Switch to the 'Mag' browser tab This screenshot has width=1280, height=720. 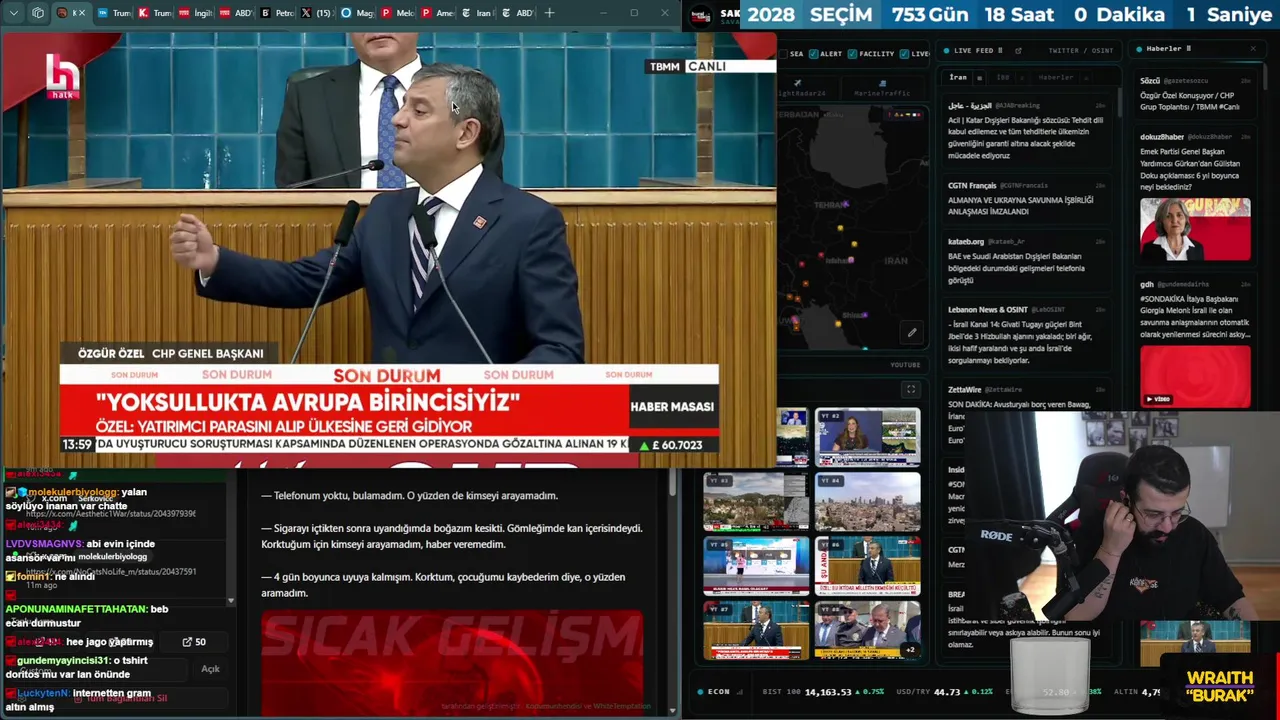point(357,13)
